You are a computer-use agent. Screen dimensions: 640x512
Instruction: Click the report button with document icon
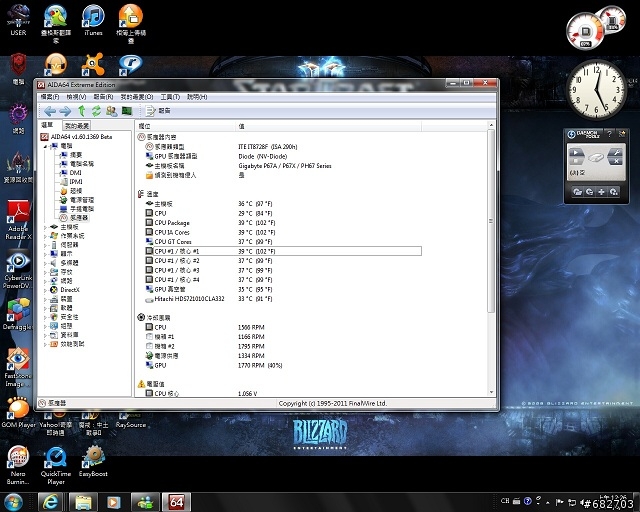158,111
